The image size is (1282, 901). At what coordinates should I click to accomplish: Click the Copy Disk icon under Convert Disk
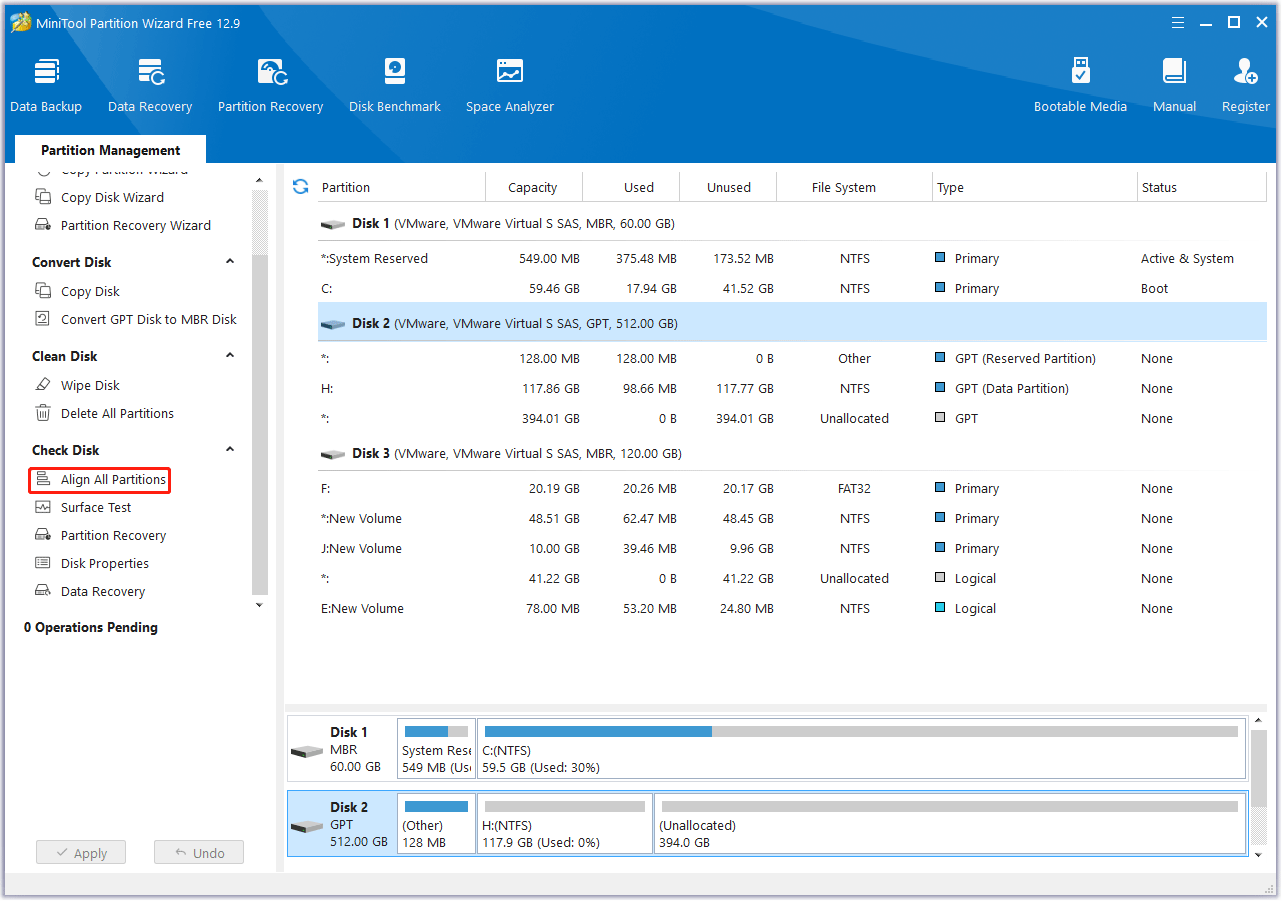pyautogui.click(x=43, y=291)
